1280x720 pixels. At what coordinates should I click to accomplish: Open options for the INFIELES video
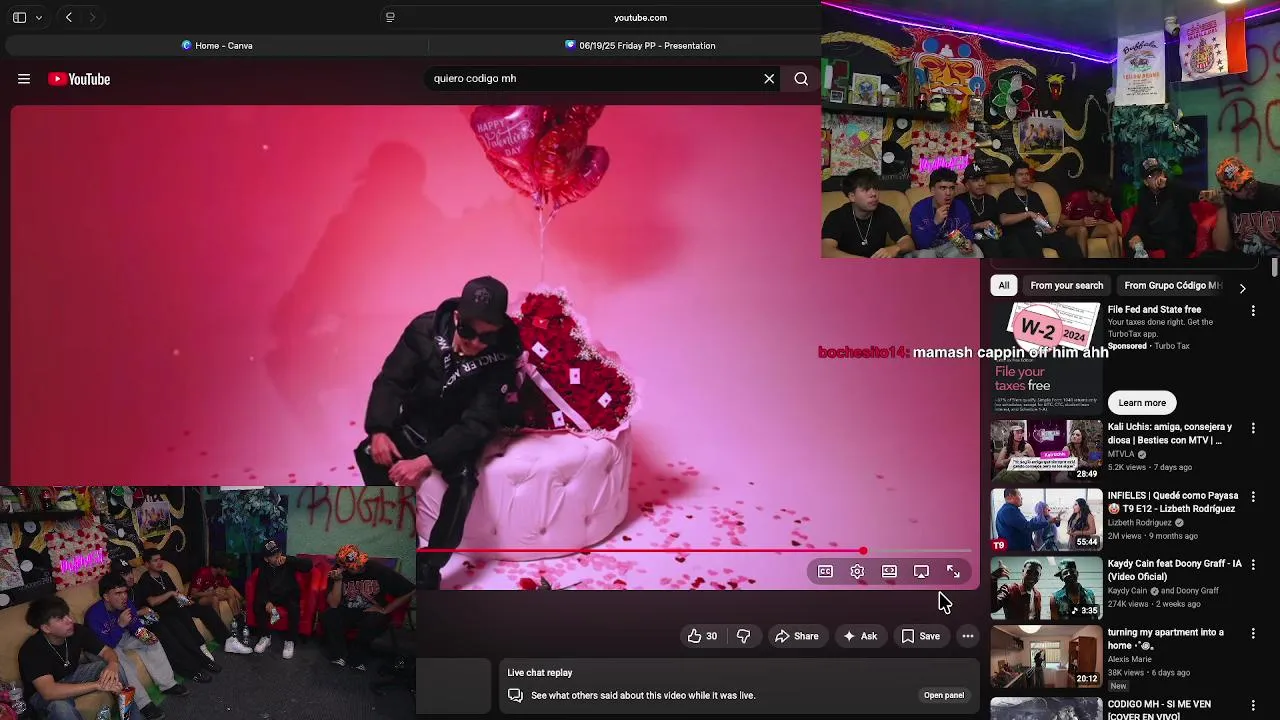[x=1253, y=497]
